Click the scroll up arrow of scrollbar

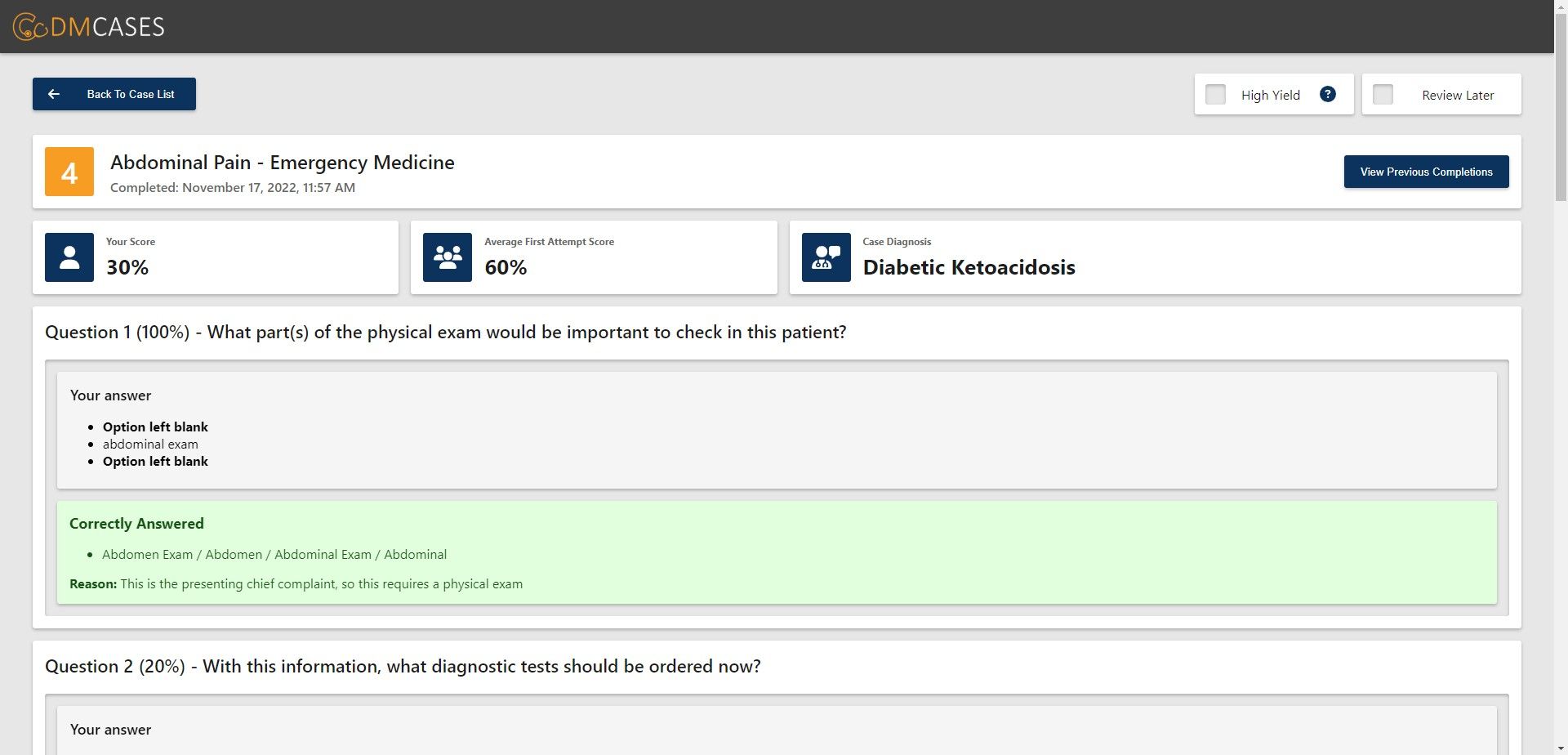click(1561, 7)
